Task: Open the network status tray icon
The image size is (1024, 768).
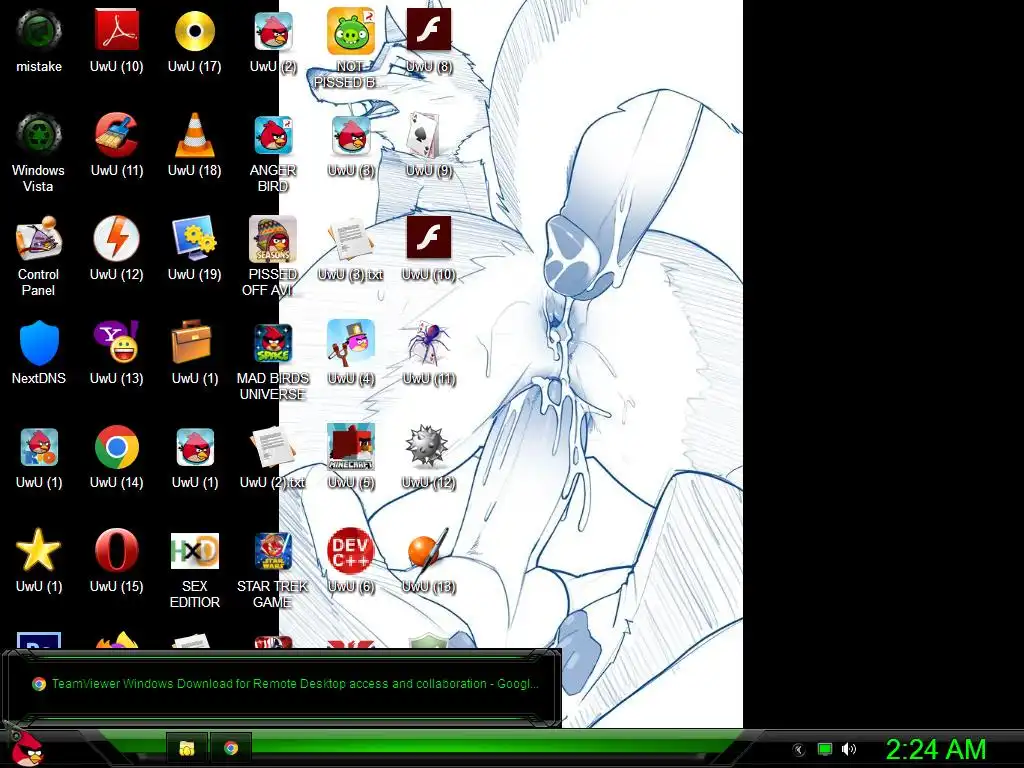Action: pyautogui.click(x=825, y=749)
